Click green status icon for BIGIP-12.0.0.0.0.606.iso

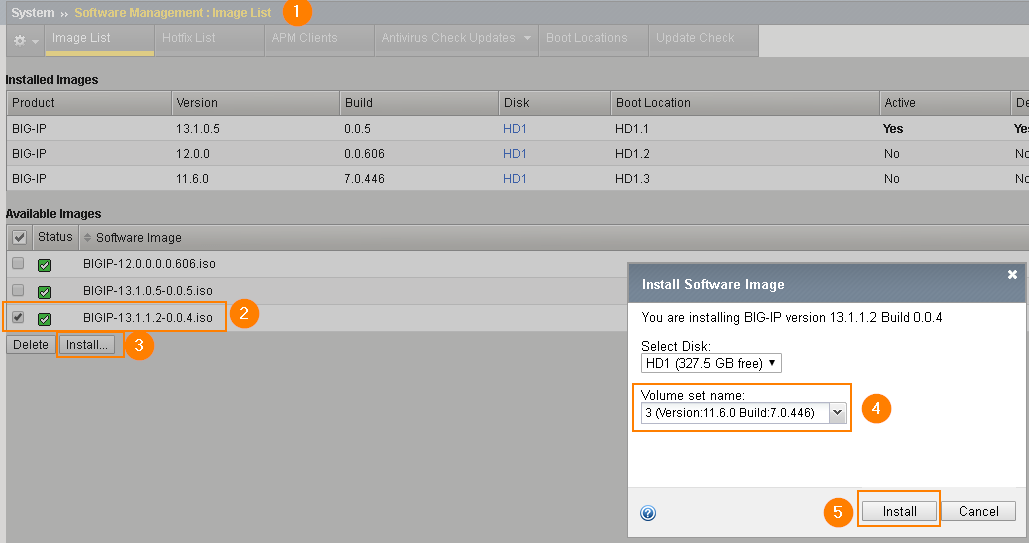45,265
